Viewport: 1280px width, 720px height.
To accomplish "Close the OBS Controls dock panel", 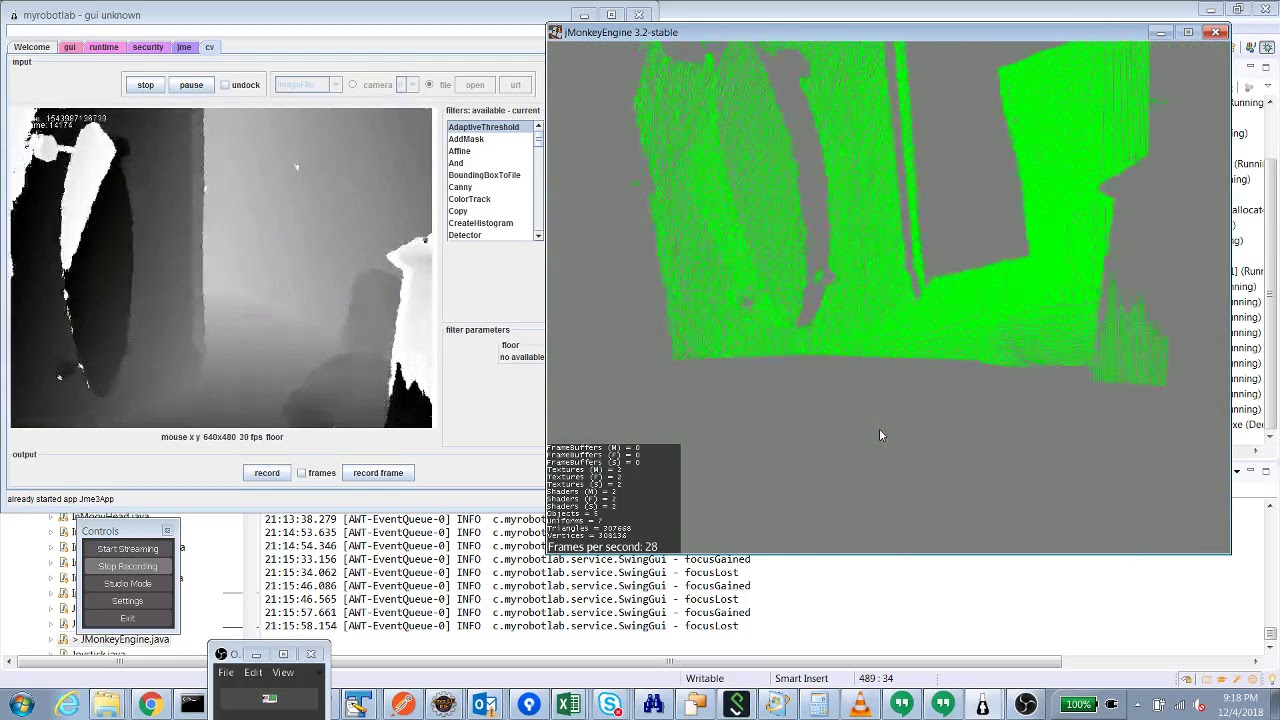I will (167, 531).
